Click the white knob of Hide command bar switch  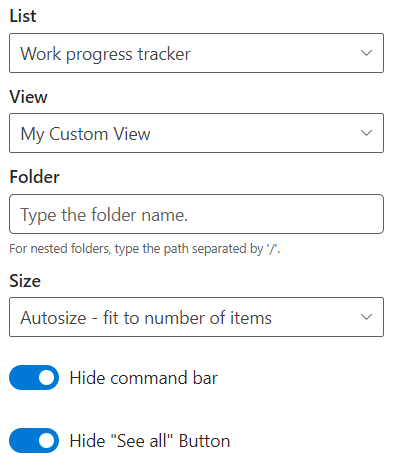point(46,377)
